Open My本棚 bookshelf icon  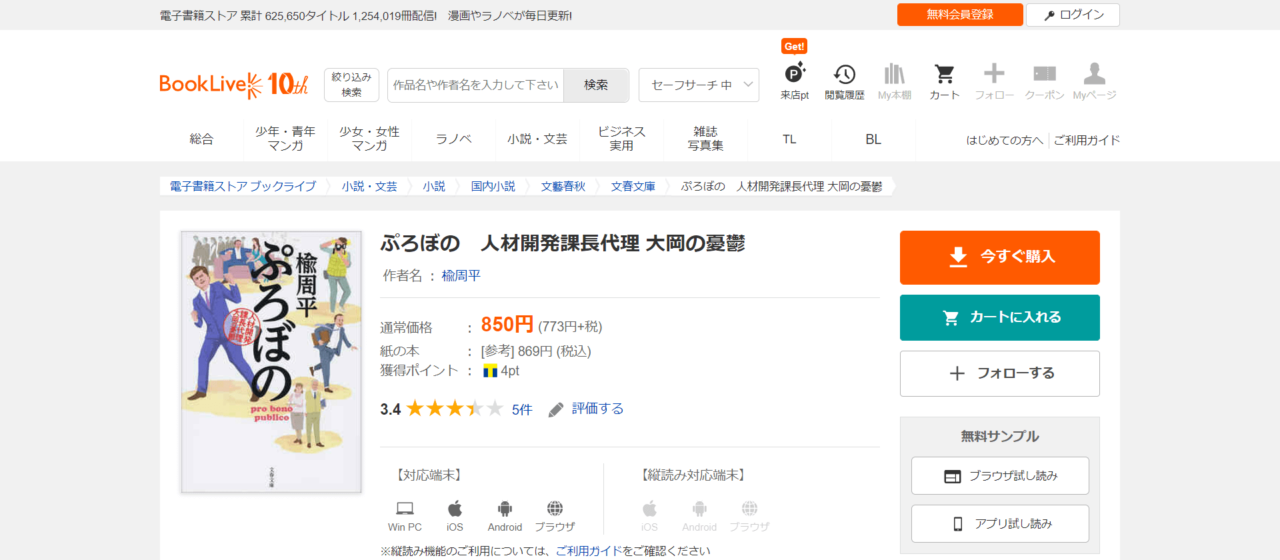pyautogui.click(x=894, y=80)
